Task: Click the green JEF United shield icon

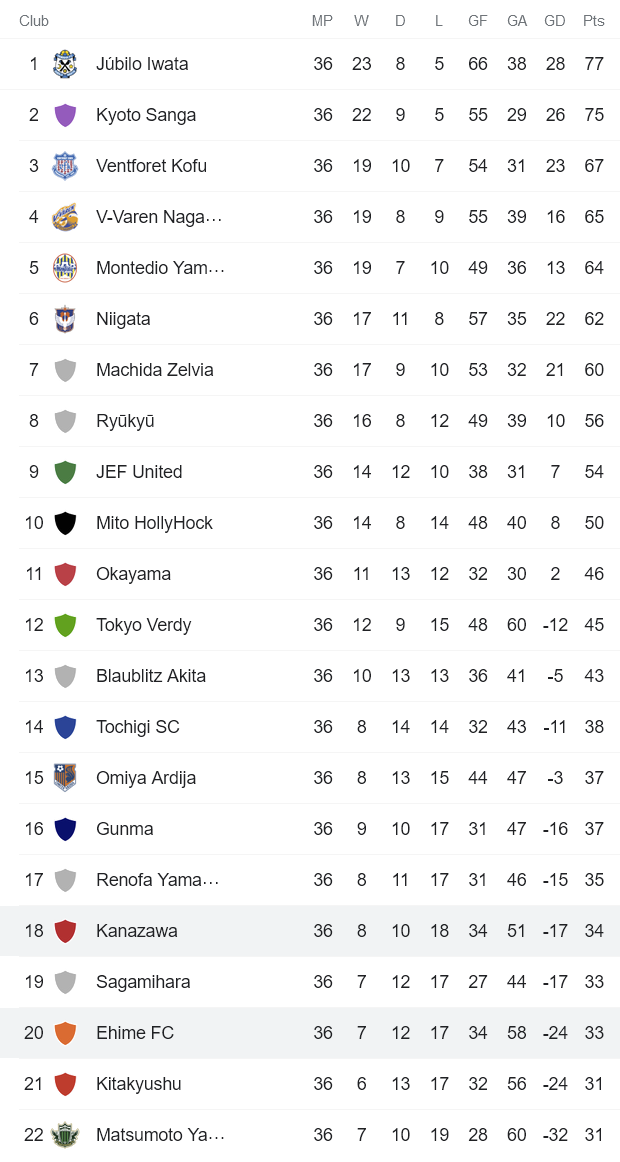Action: (x=65, y=472)
